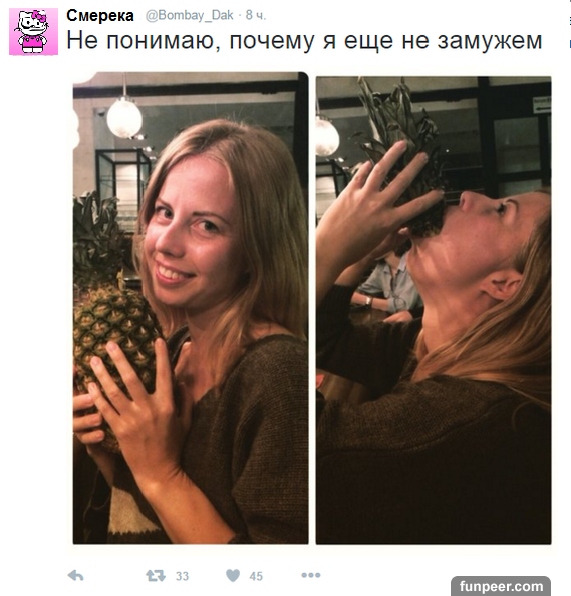Click the arrow sign in right photo
571x596 pixels.
pos(541,105)
